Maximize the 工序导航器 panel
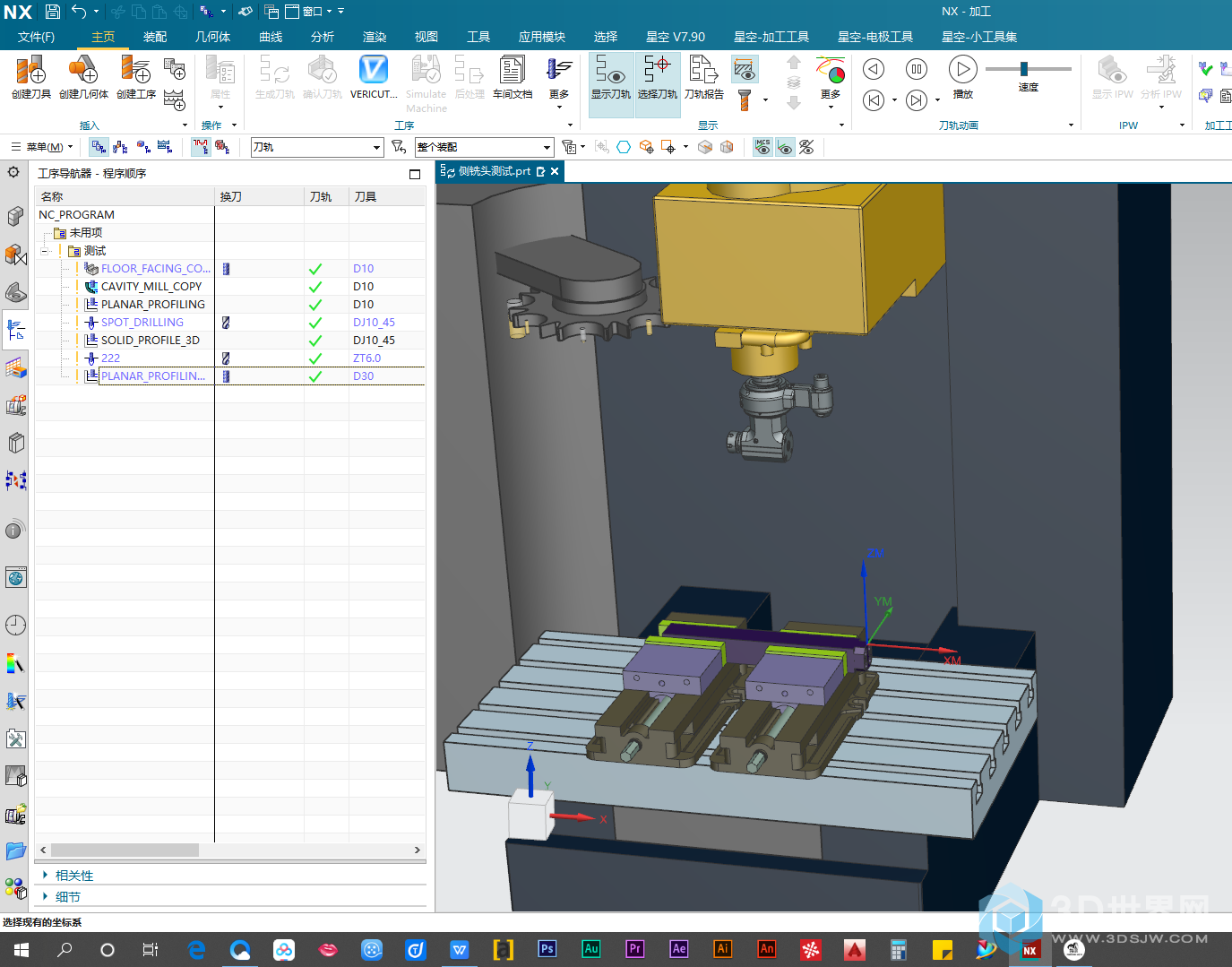The width and height of the screenshot is (1232, 967). tap(415, 174)
